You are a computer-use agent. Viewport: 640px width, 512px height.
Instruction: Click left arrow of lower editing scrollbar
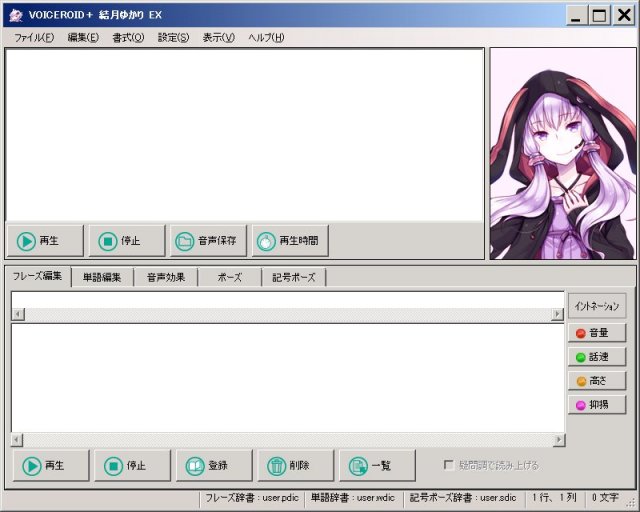[x=17, y=440]
